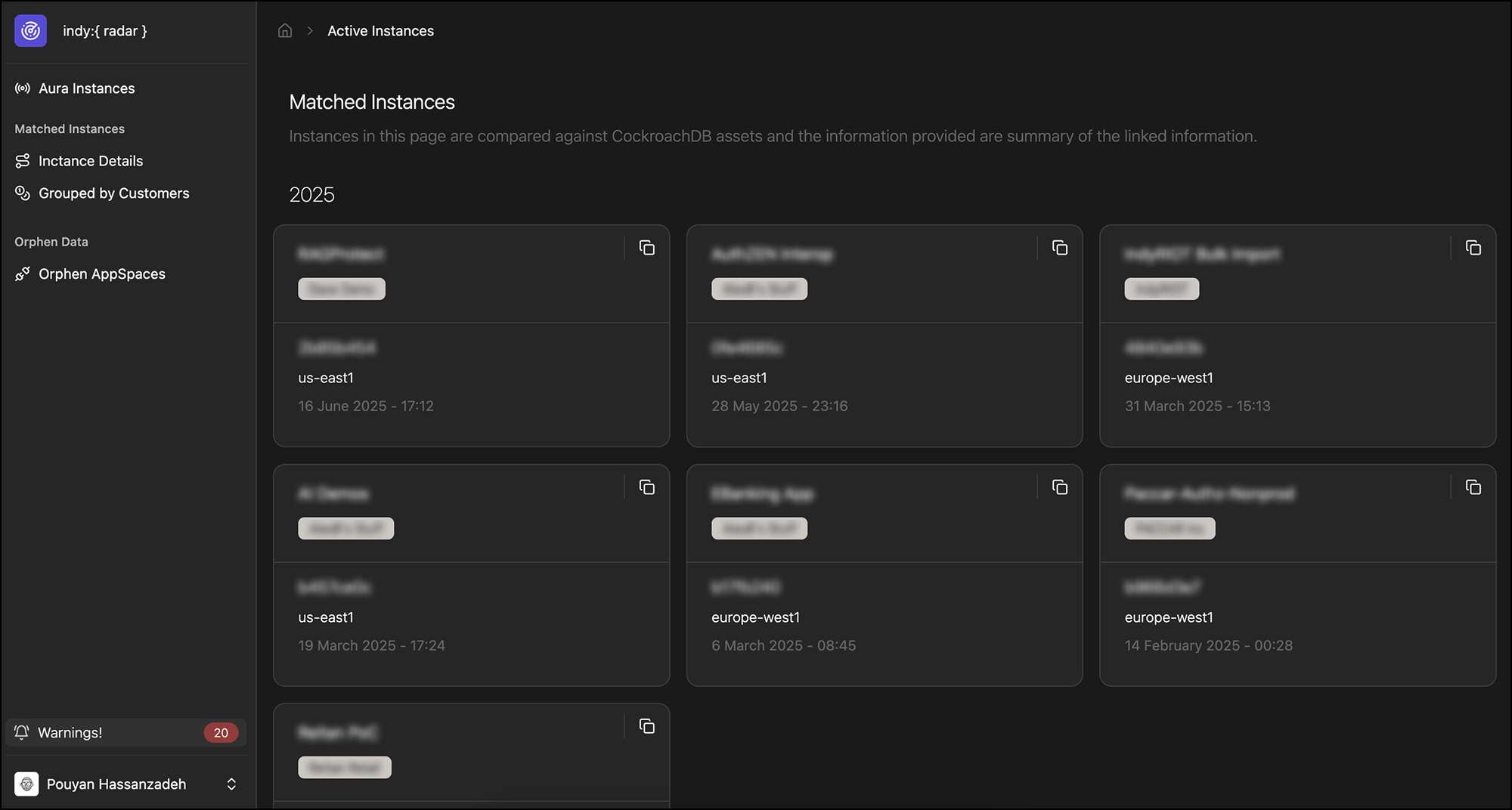Copy the us-east1 instance dated 19 March 2025
1512x810 pixels.
[647, 487]
